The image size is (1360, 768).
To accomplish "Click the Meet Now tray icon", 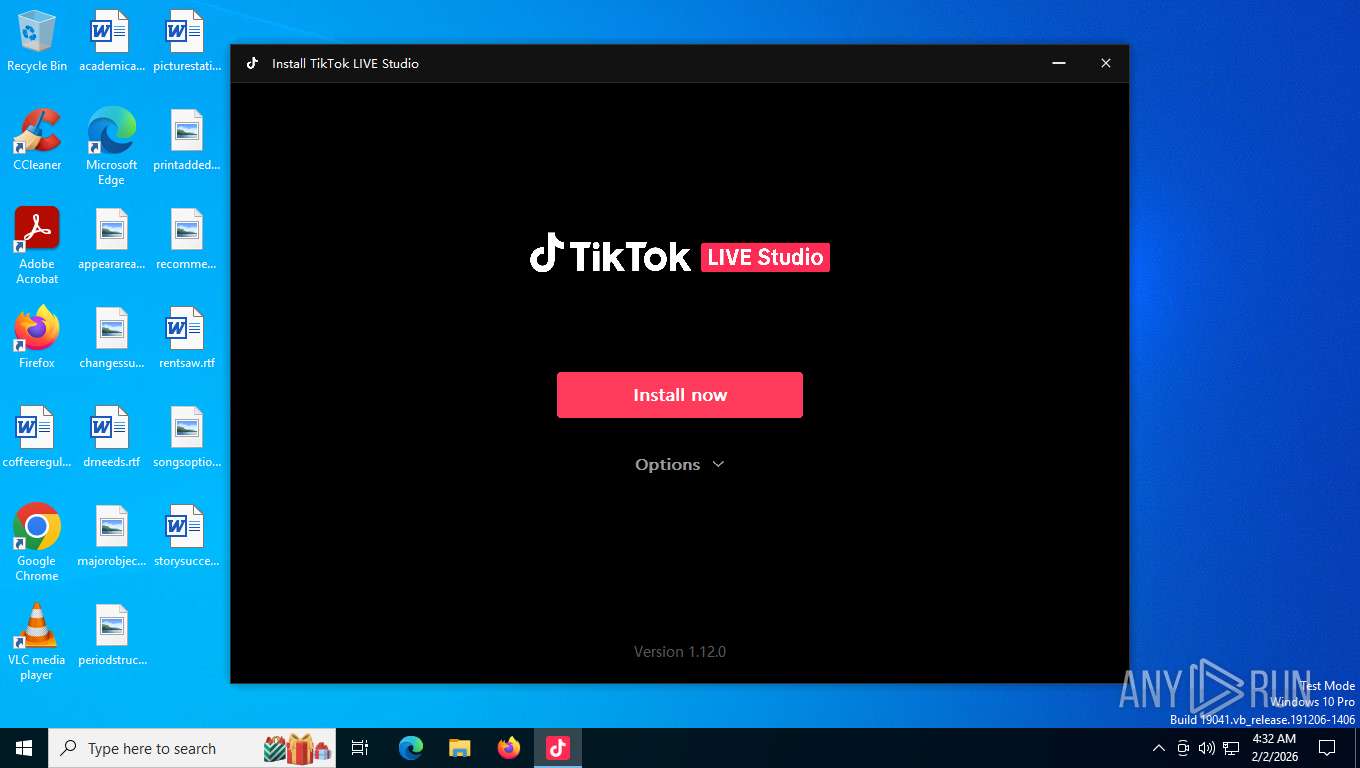I will tap(1183, 748).
